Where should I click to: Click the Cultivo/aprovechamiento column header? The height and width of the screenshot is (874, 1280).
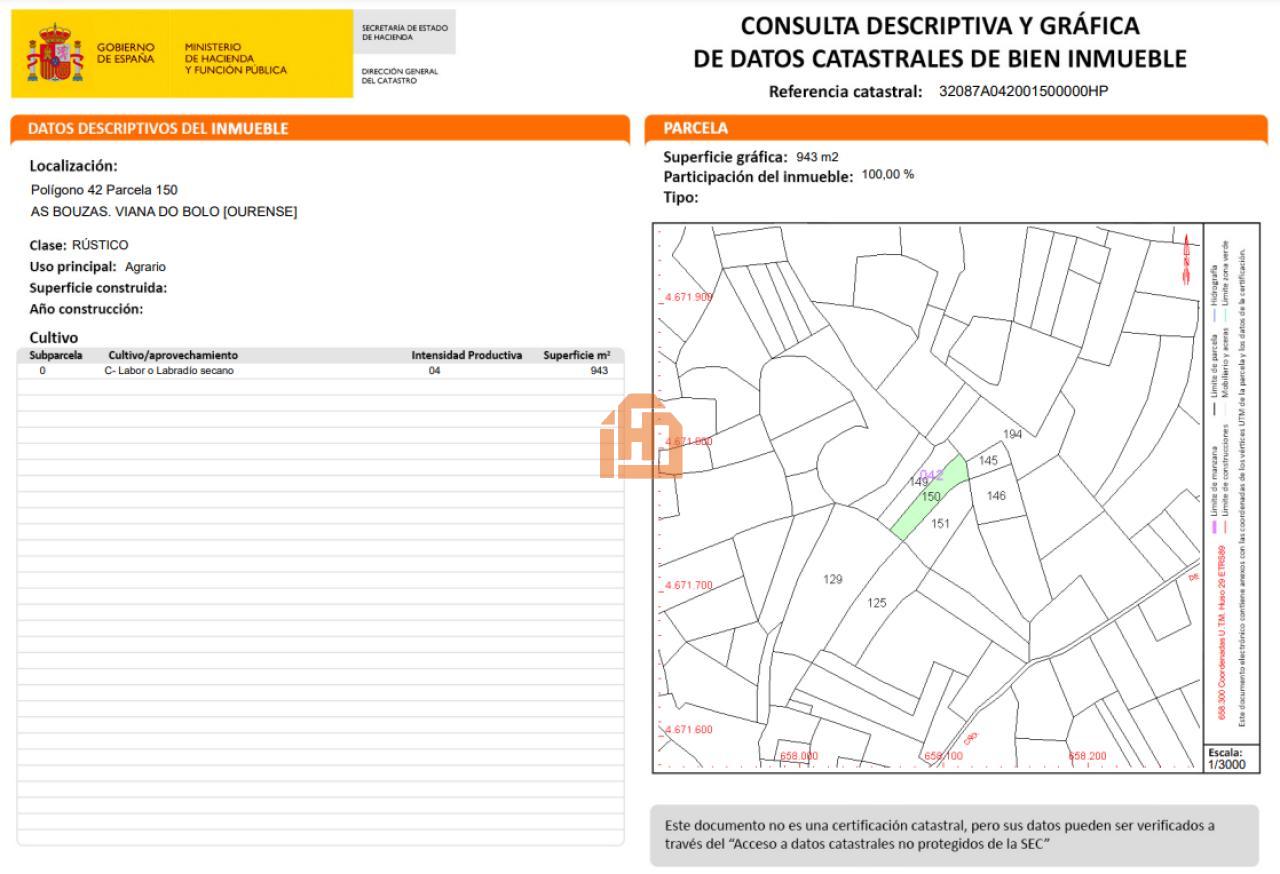(173, 355)
